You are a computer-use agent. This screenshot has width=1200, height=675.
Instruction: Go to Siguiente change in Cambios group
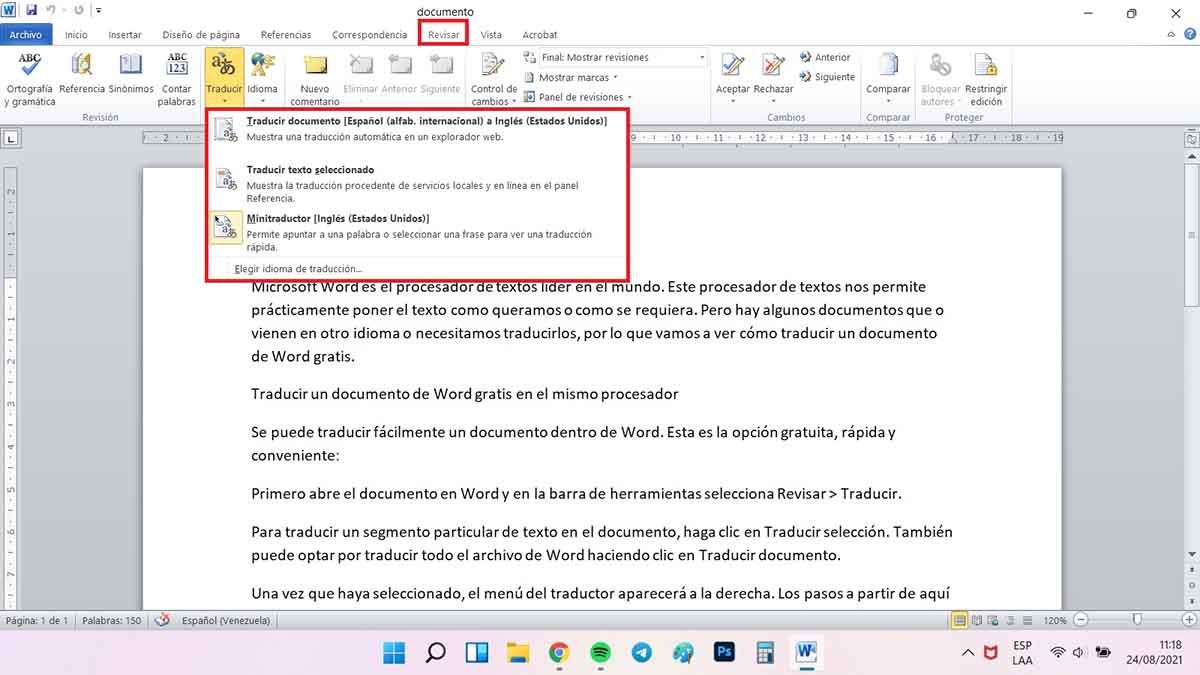827,77
